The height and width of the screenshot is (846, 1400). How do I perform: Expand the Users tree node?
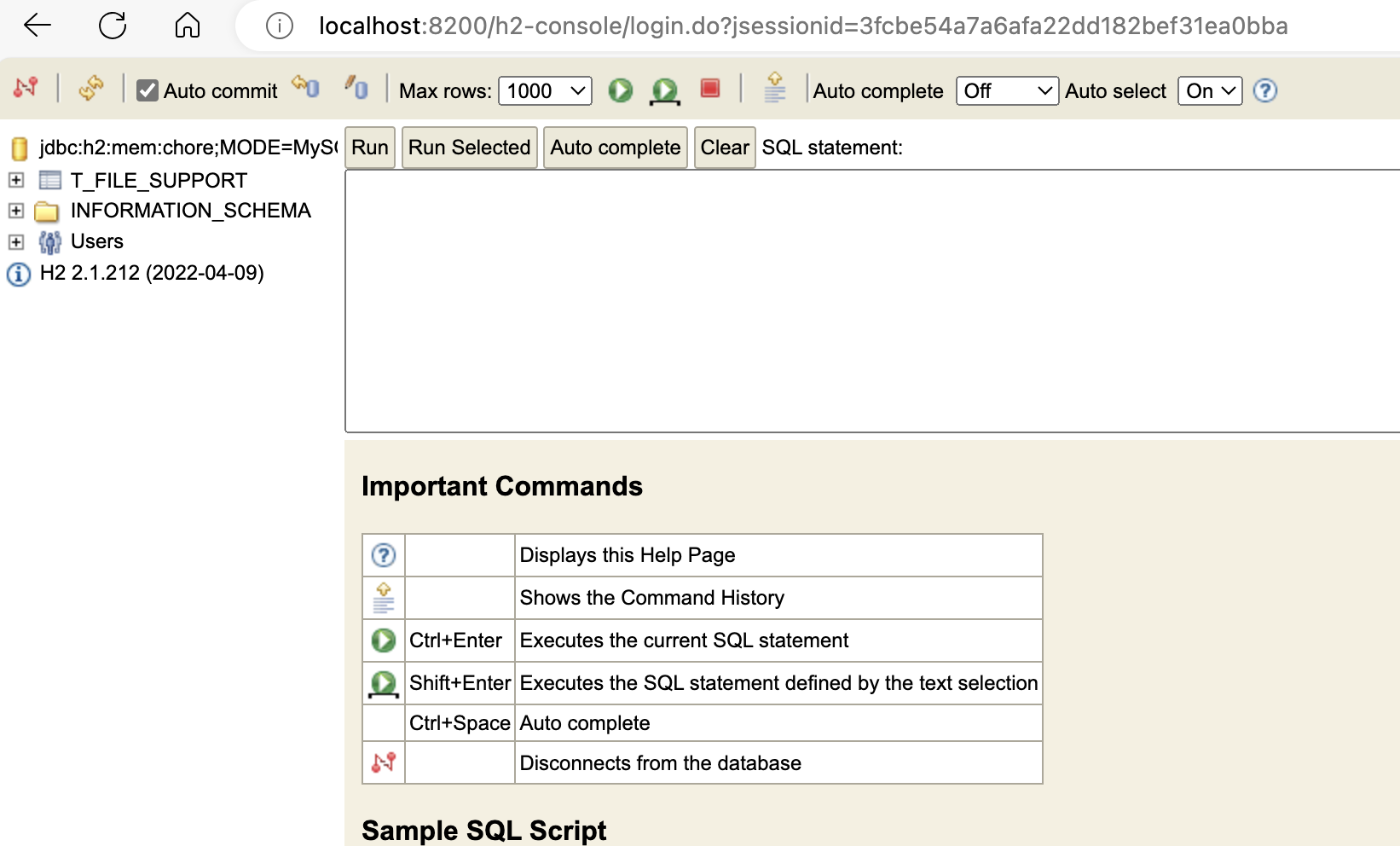coord(16,242)
